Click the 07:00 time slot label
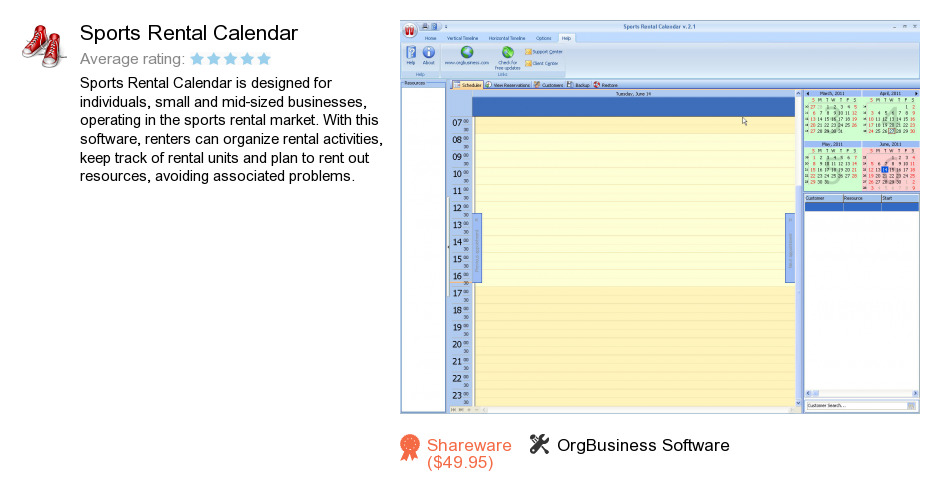Screen dimensions: 940x498 click(459, 123)
